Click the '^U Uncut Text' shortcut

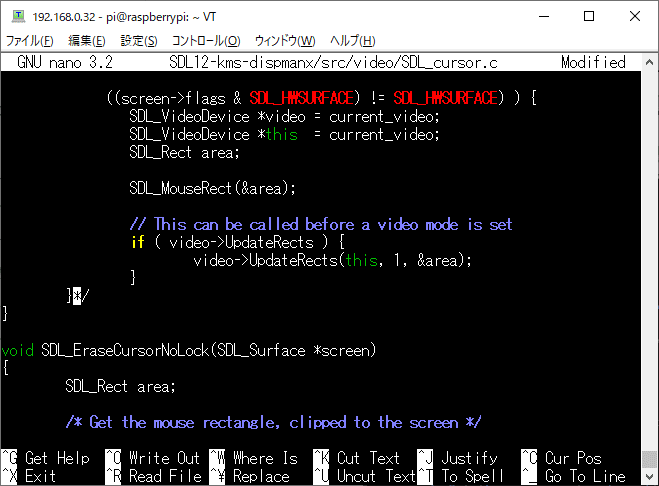(364, 476)
